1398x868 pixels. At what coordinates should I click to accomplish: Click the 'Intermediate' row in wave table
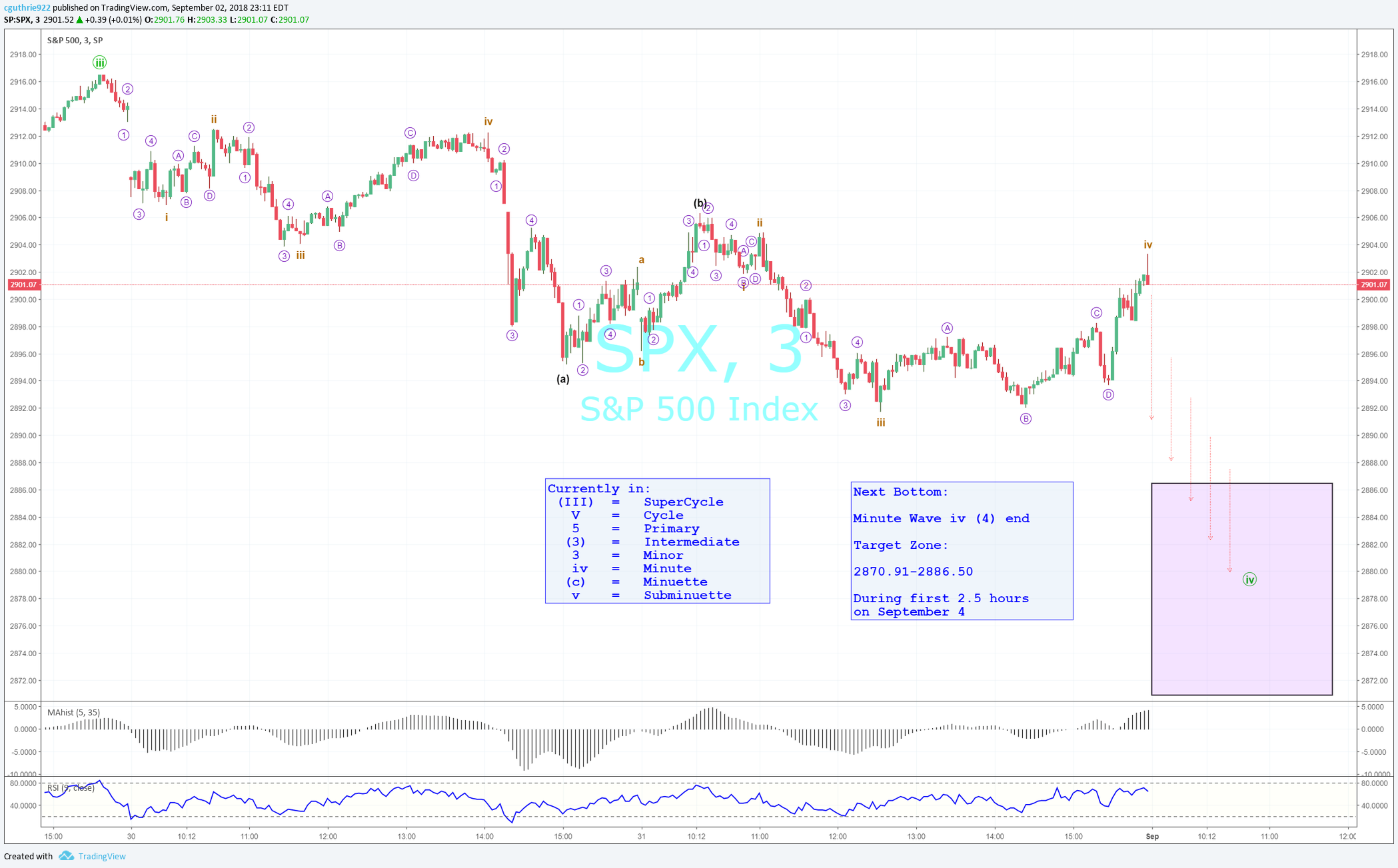click(652, 542)
